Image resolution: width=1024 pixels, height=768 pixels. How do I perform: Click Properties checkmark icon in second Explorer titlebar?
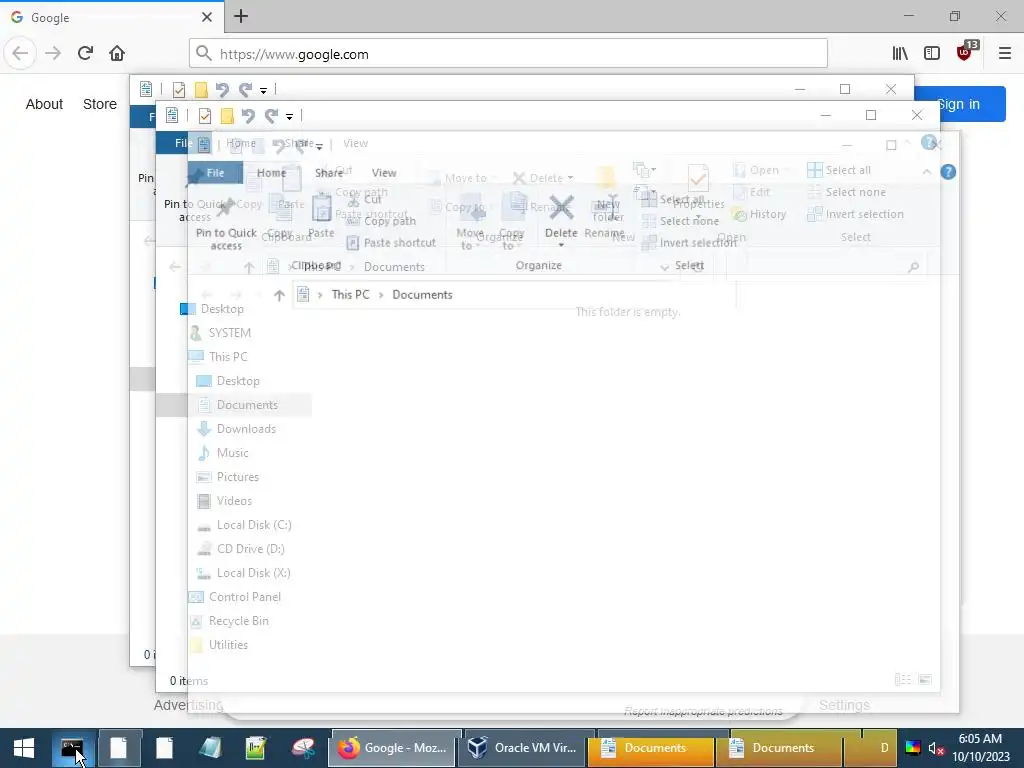(x=204, y=116)
